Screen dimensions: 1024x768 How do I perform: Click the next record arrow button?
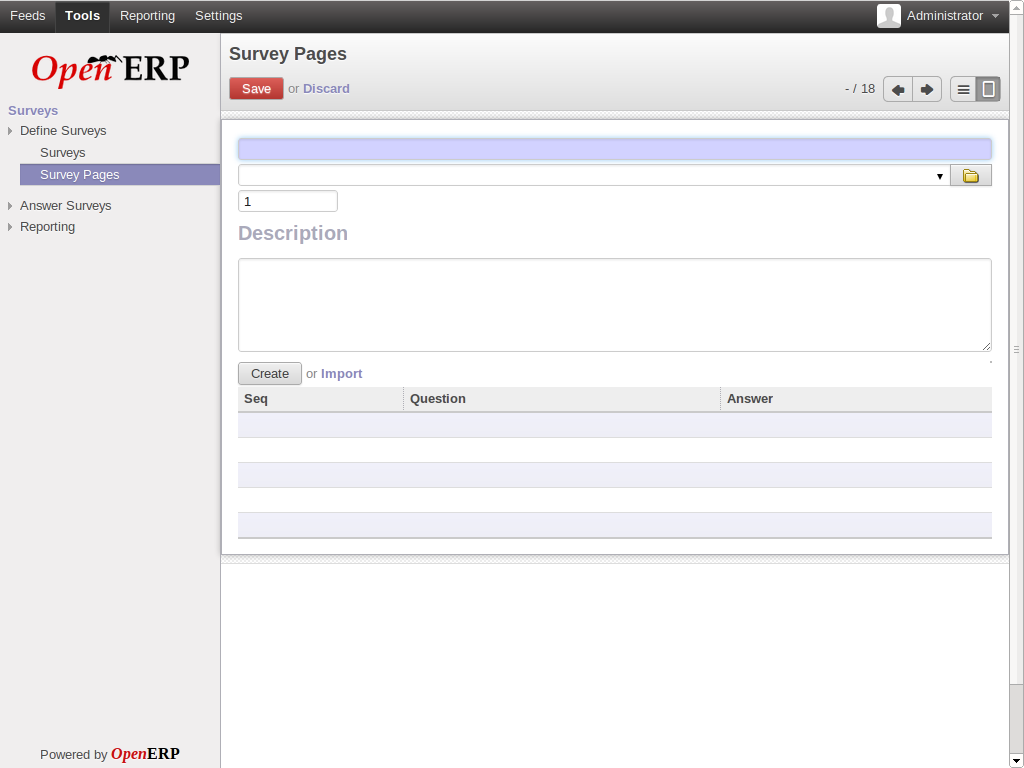click(x=927, y=89)
